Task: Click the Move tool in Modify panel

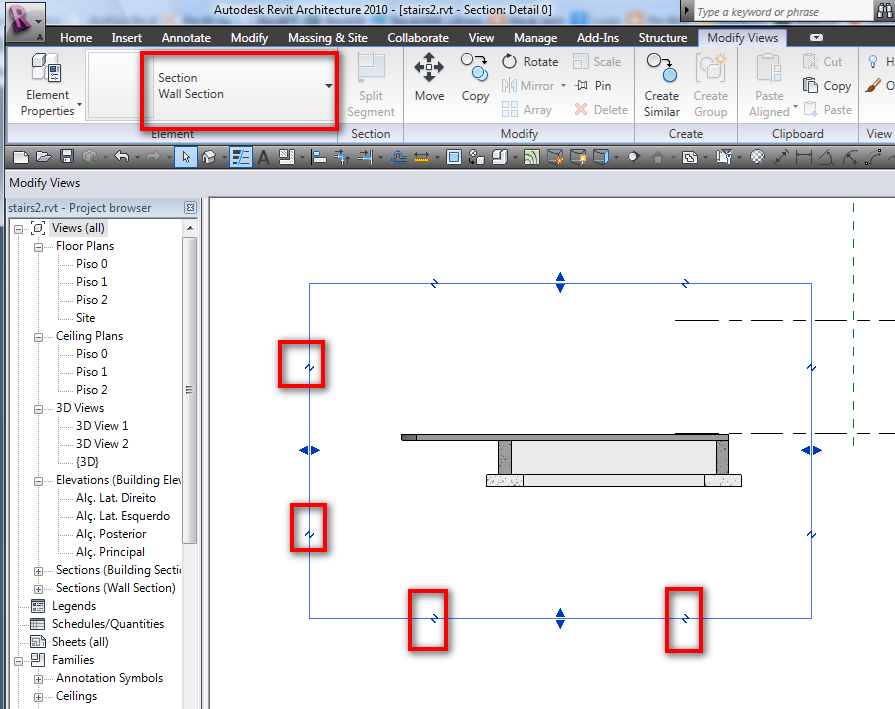Action: [429, 78]
